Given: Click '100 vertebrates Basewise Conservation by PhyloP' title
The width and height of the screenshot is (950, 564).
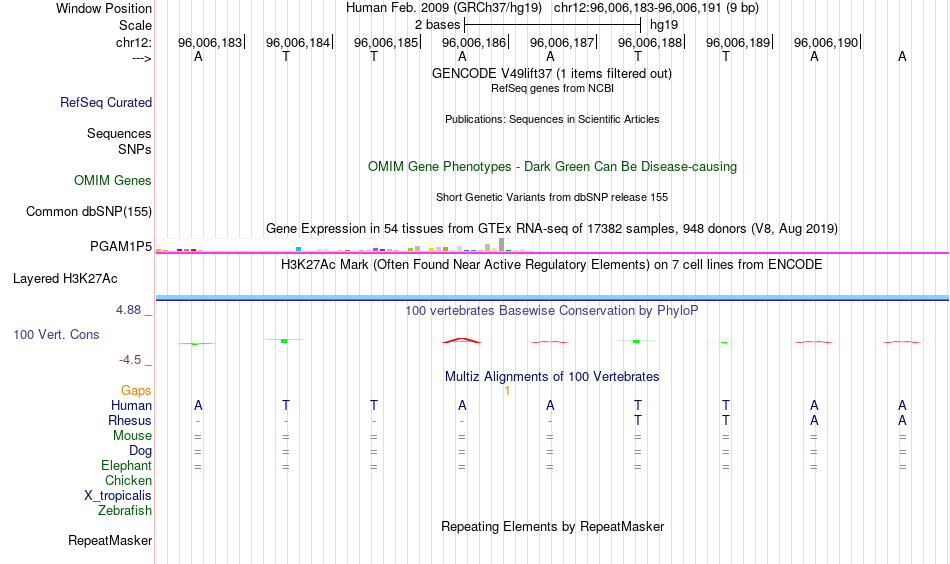Looking at the screenshot, I should point(552,311).
